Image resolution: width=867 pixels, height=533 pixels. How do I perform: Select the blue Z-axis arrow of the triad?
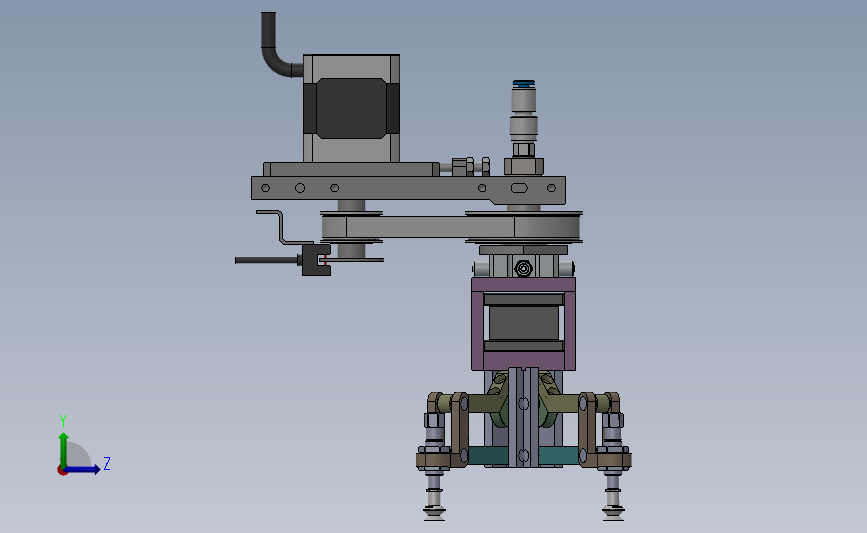[x=83, y=470]
